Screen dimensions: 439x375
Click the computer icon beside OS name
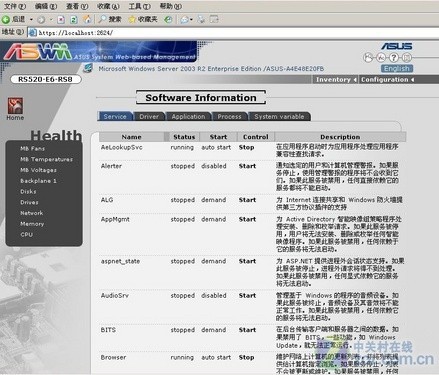pyautogui.click(x=88, y=68)
